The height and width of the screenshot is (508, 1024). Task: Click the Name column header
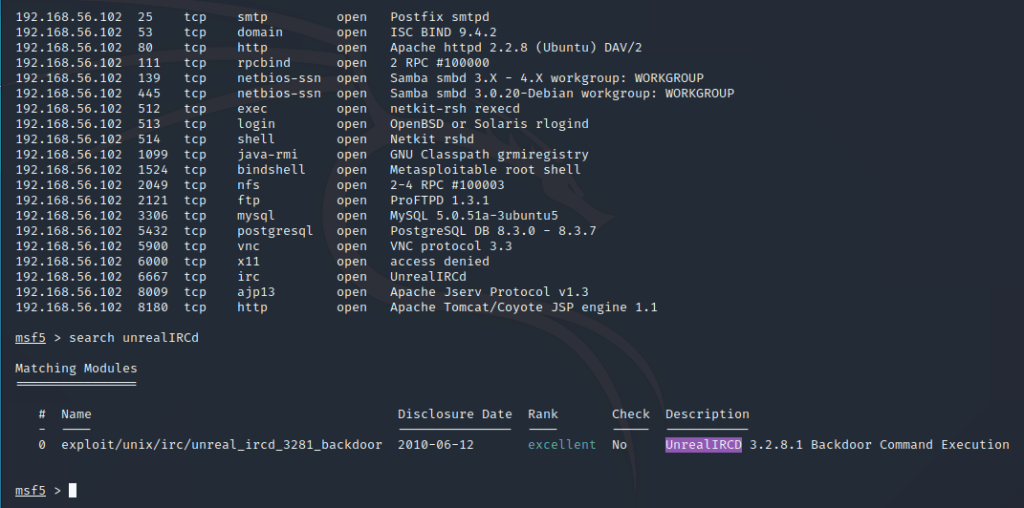point(76,414)
